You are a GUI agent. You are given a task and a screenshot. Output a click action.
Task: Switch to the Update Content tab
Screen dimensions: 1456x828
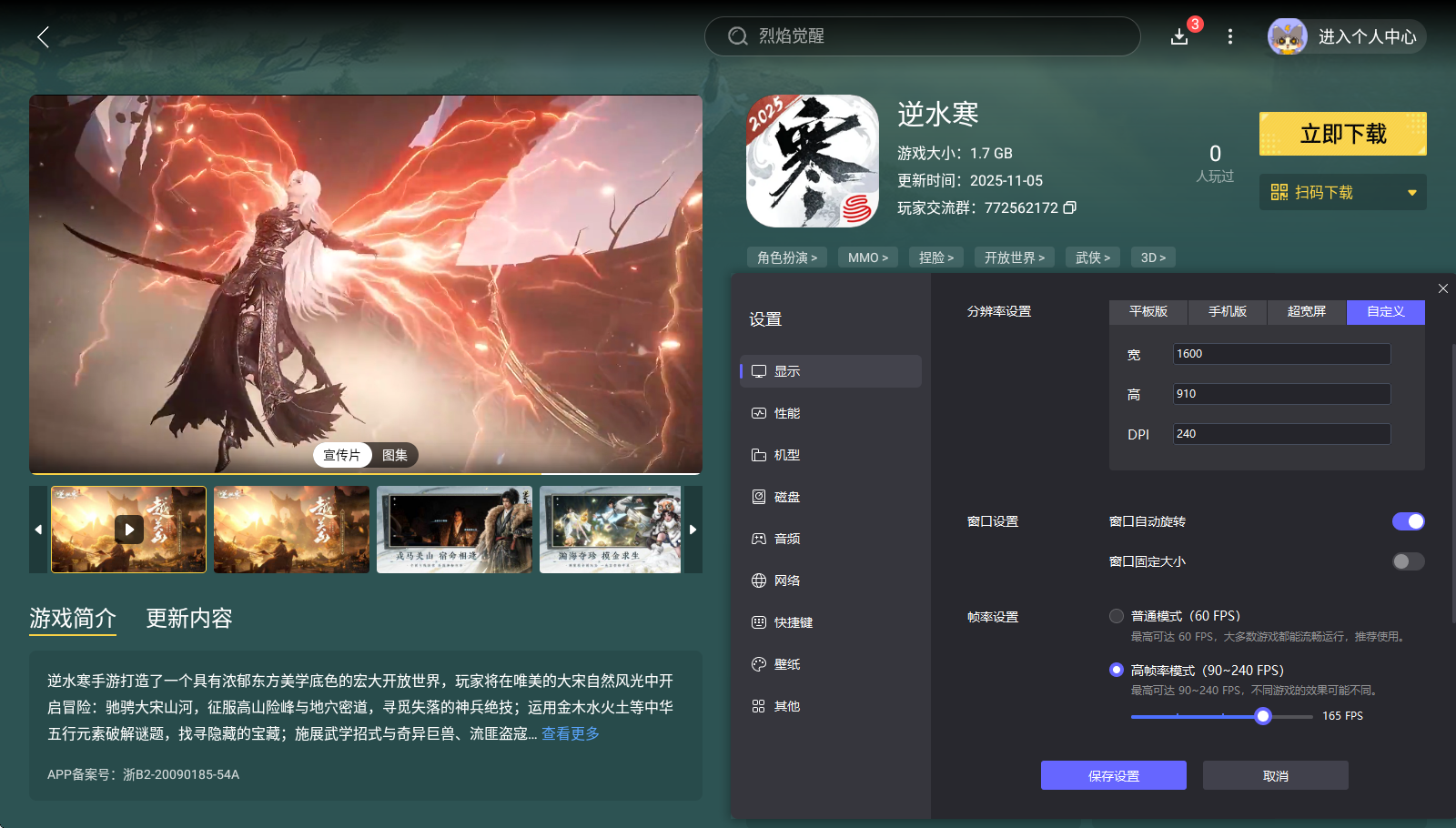pos(189,619)
